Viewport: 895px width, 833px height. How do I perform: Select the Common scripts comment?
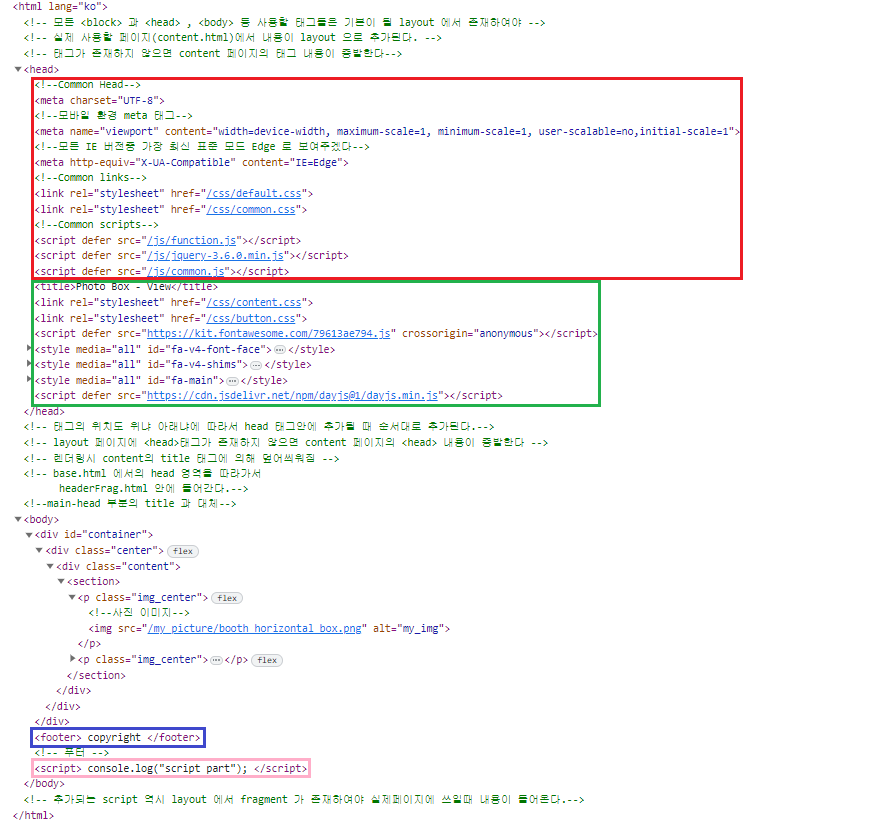96,224
